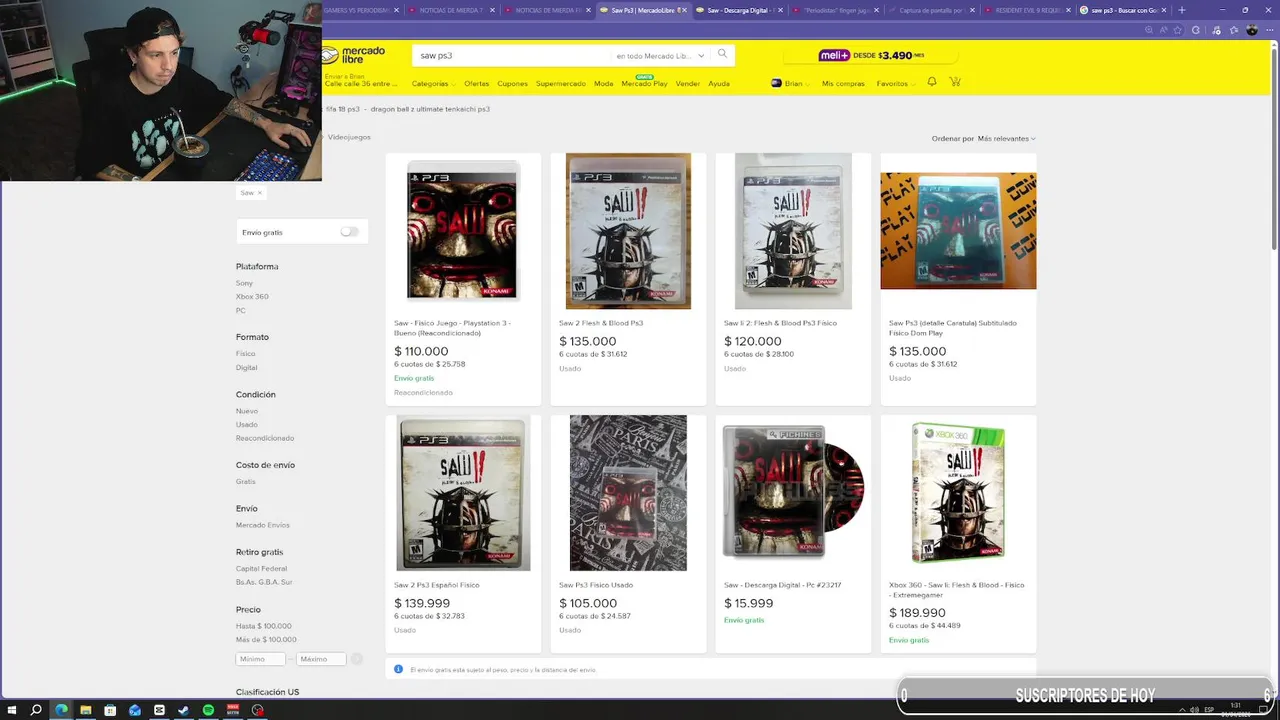
Task: Open Windows Start menu
Action: pyautogui.click(x=11, y=710)
